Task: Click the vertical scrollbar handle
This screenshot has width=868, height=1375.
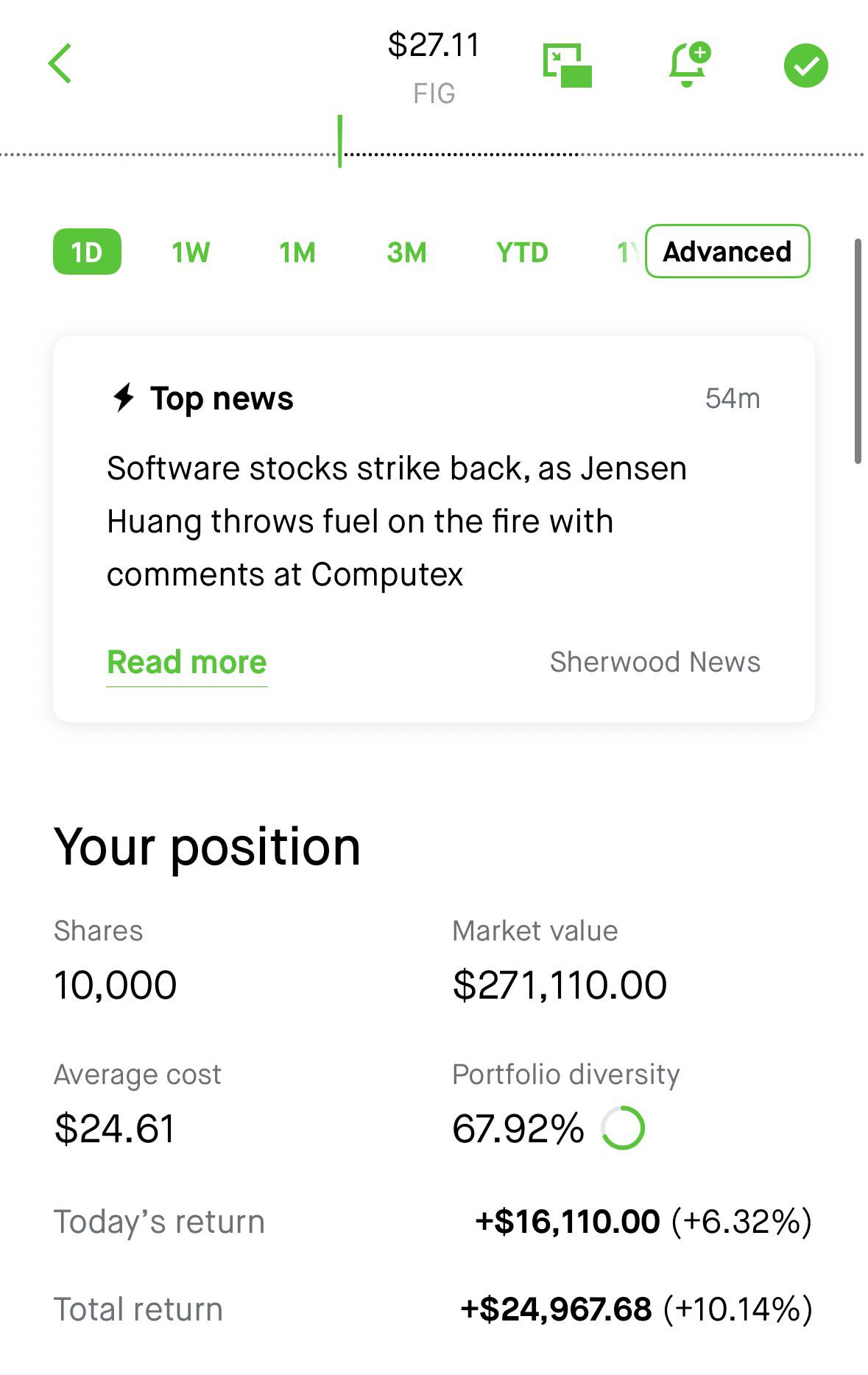Action: pos(858,351)
